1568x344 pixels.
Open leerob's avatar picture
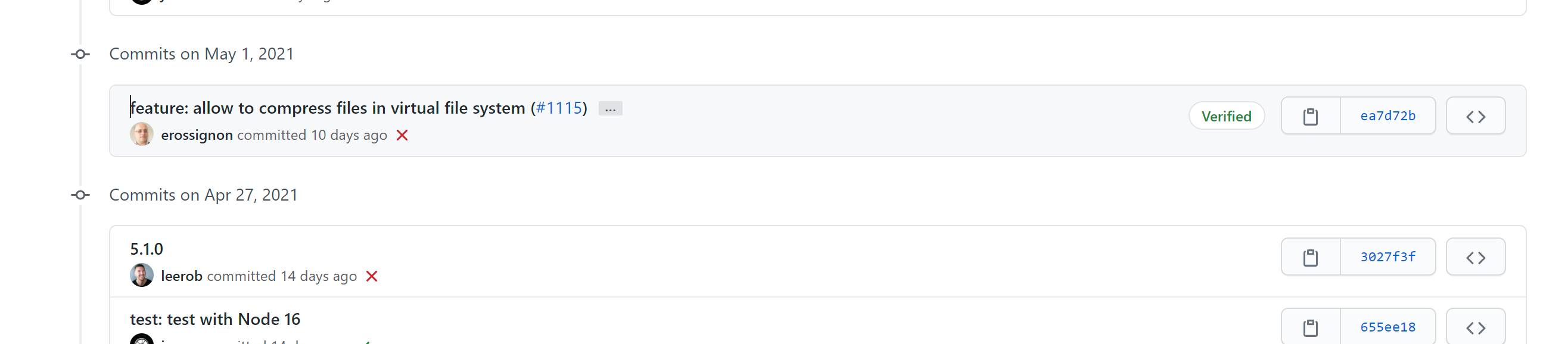click(x=142, y=276)
